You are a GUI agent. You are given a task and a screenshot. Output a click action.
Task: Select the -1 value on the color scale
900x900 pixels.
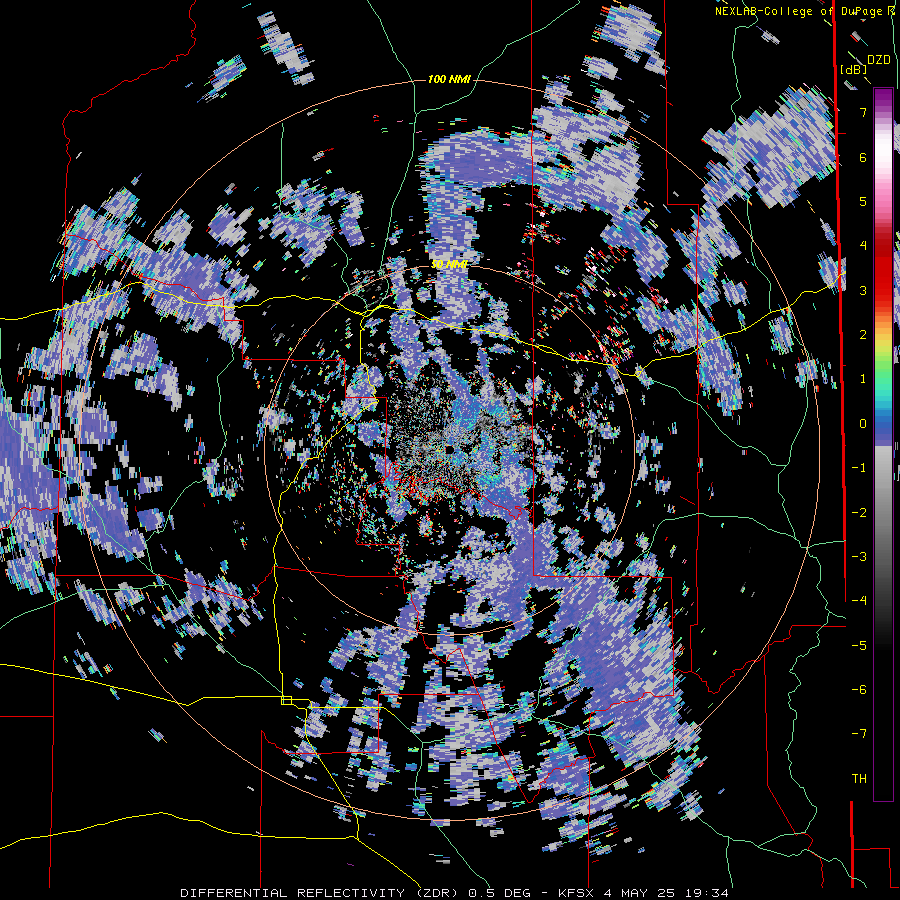859,468
